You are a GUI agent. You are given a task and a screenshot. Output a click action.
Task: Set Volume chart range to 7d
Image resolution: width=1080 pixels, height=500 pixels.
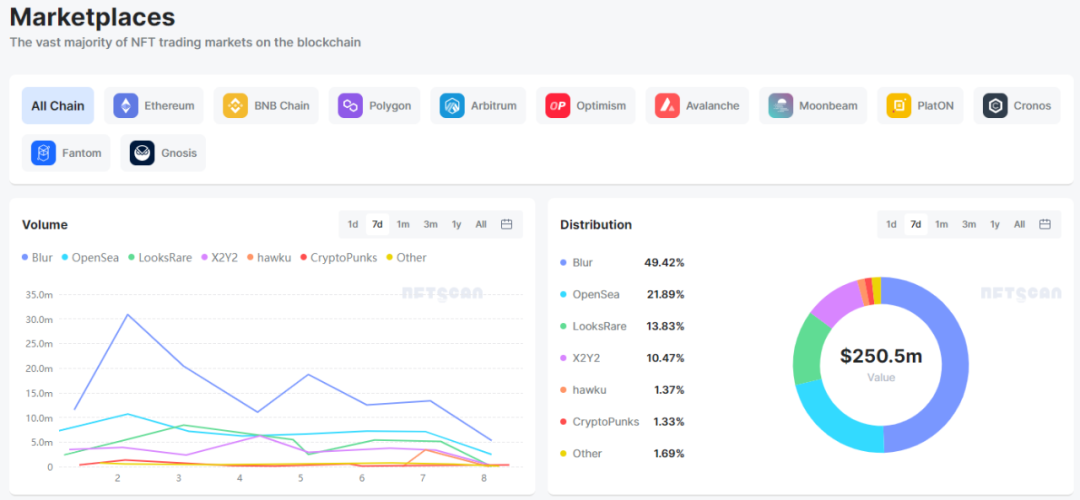pos(377,224)
